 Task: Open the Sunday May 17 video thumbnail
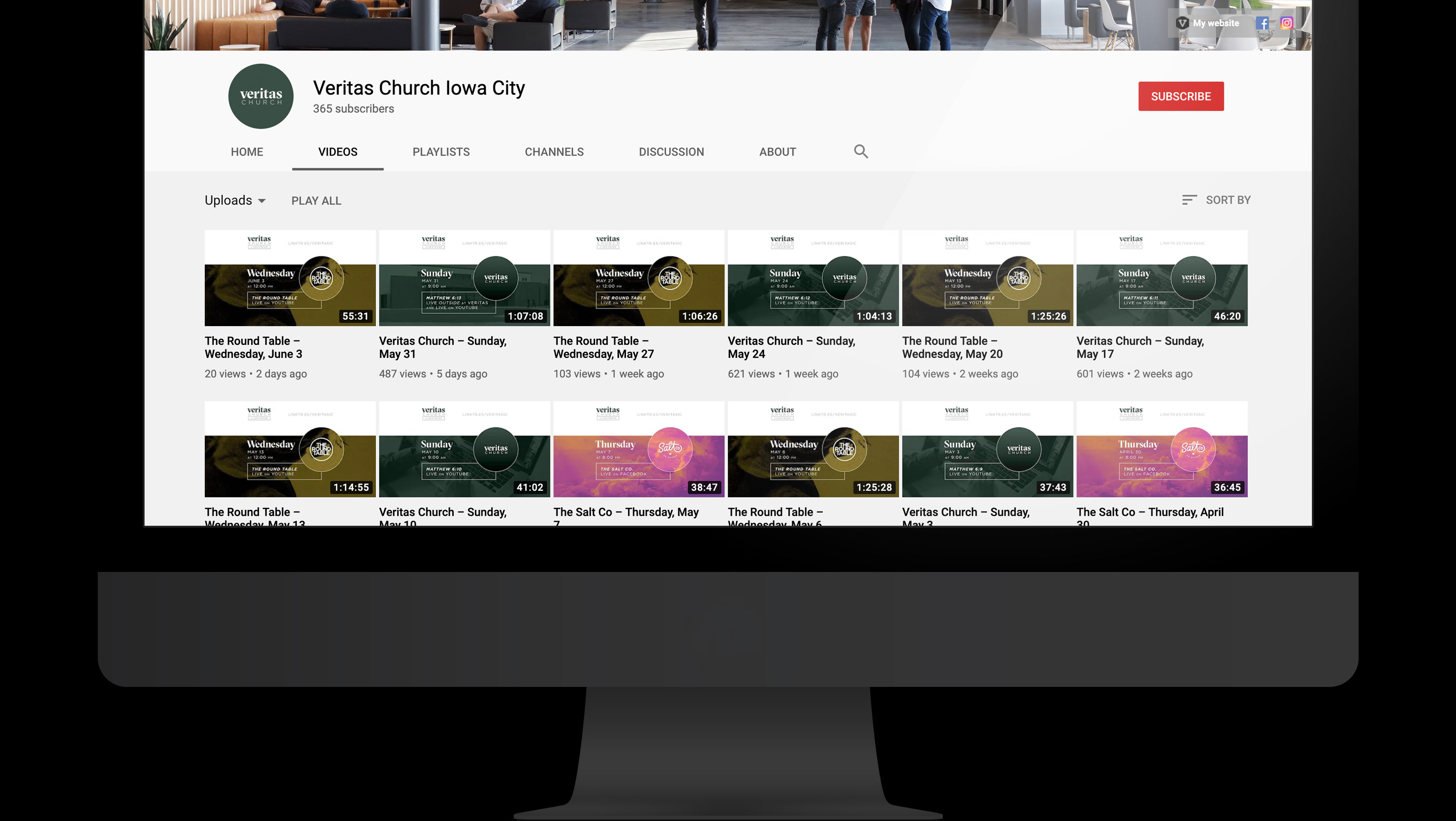(x=1161, y=278)
